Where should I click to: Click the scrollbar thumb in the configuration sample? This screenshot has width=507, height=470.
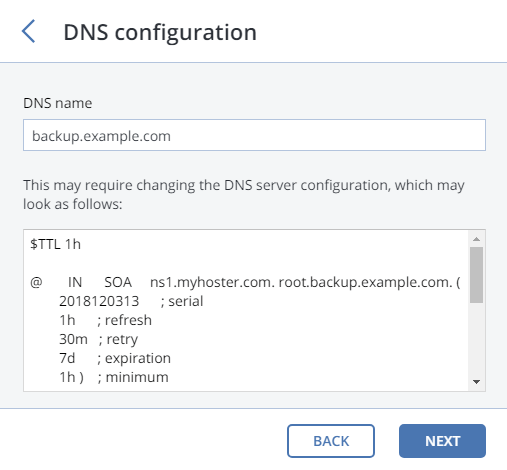click(476, 275)
